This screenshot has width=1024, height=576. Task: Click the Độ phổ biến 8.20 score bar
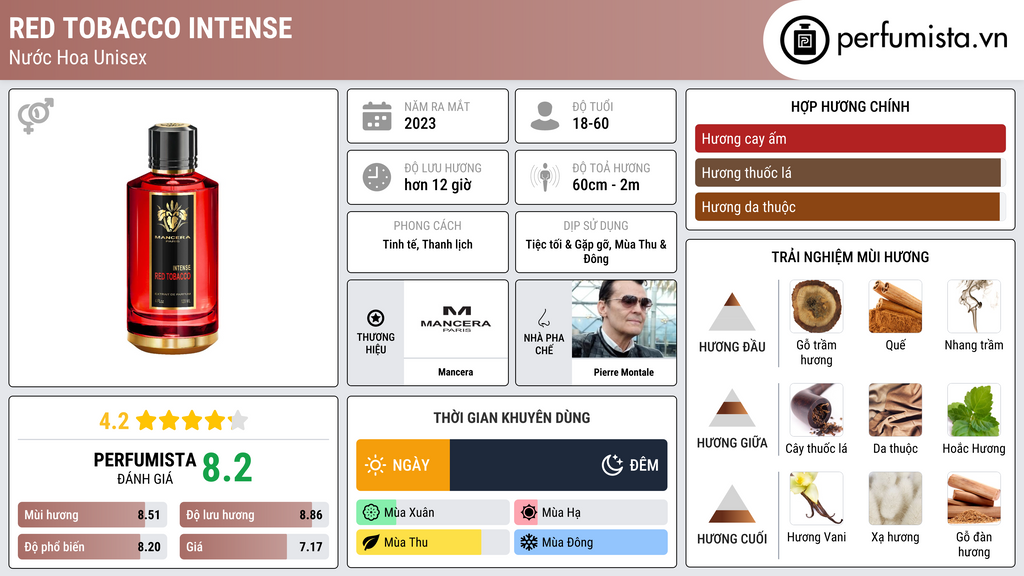93,547
